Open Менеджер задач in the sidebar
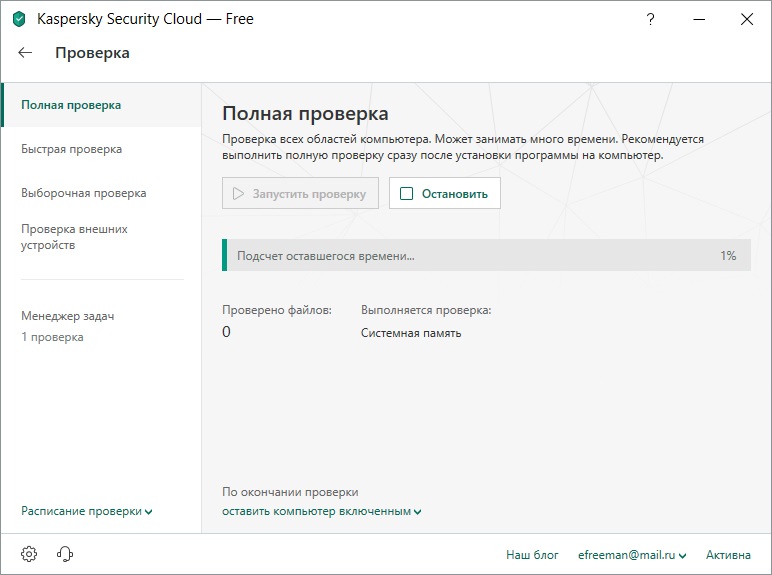The width and height of the screenshot is (772, 575). coord(68,316)
